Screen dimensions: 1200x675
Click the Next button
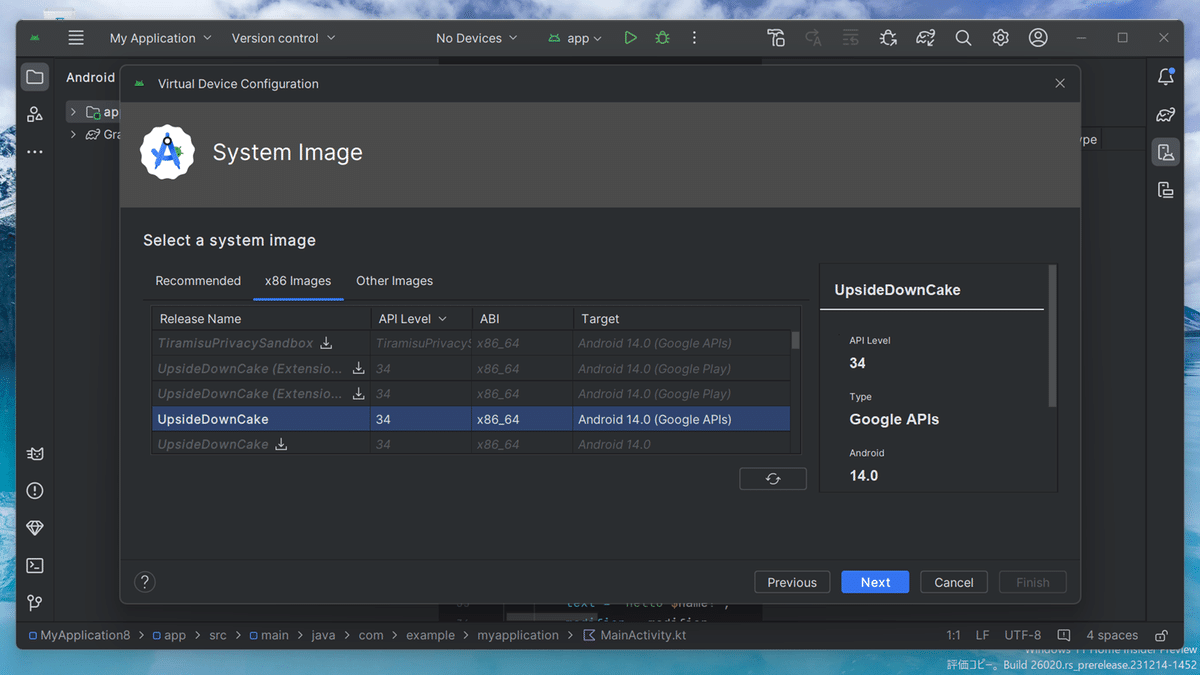coord(875,582)
